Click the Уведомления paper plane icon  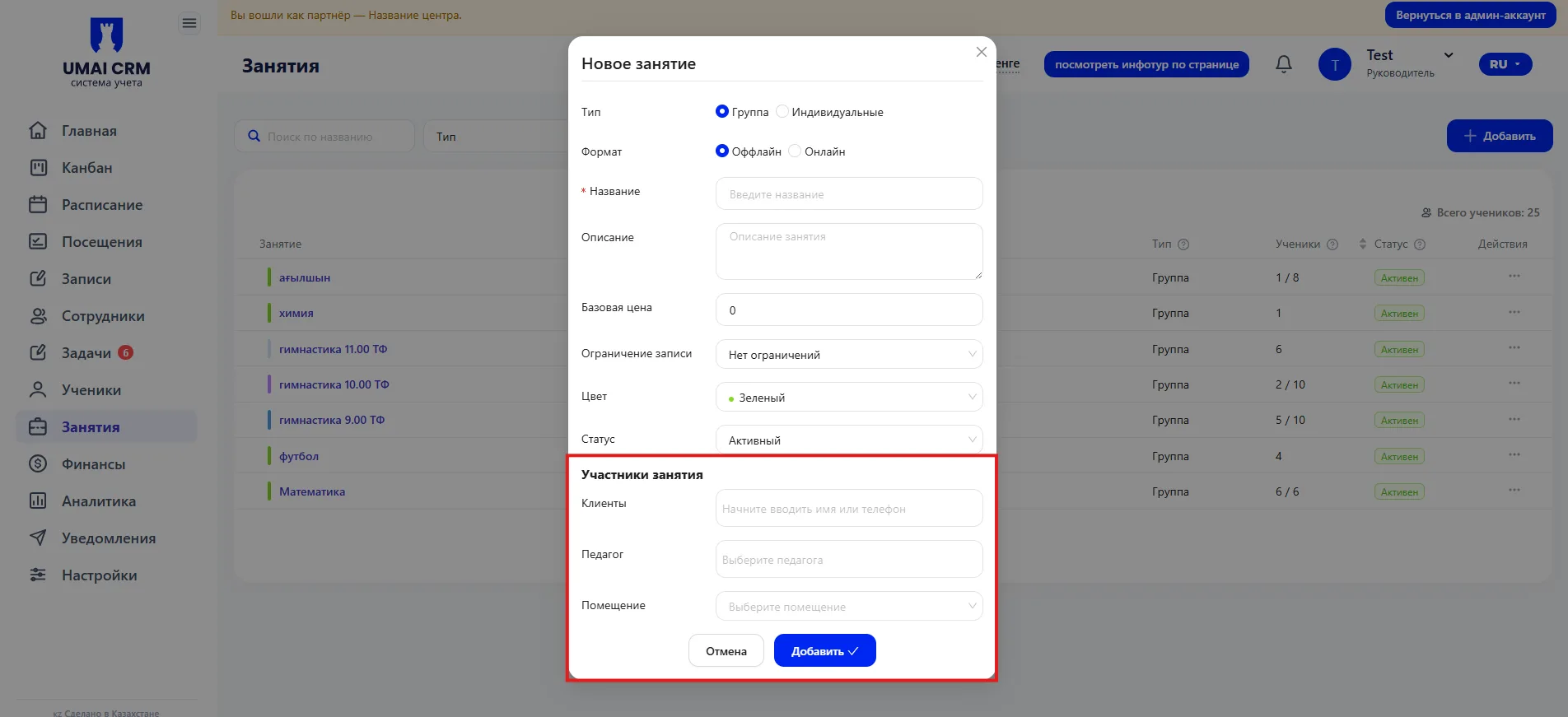coord(38,538)
